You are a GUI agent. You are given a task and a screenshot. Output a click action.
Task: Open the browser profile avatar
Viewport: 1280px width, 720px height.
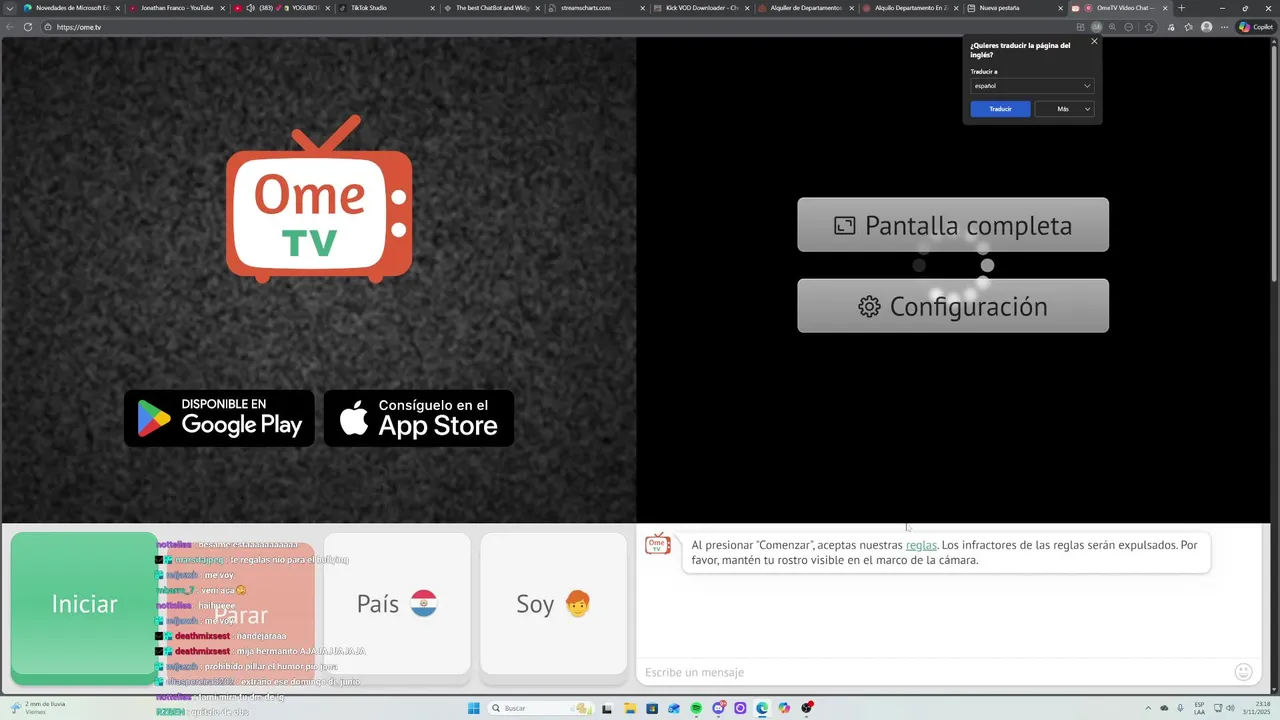(x=1206, y=27)
